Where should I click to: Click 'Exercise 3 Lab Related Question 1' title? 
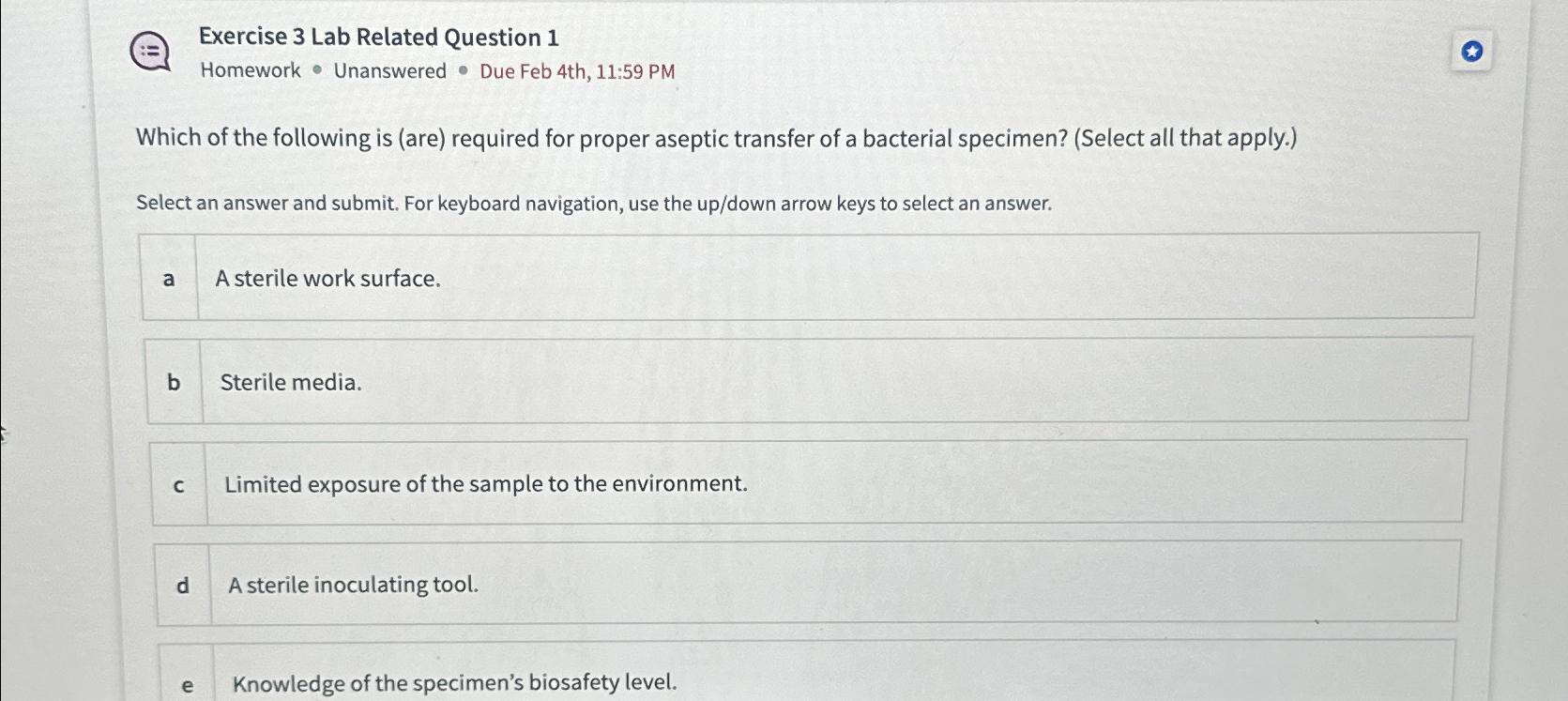378,38
